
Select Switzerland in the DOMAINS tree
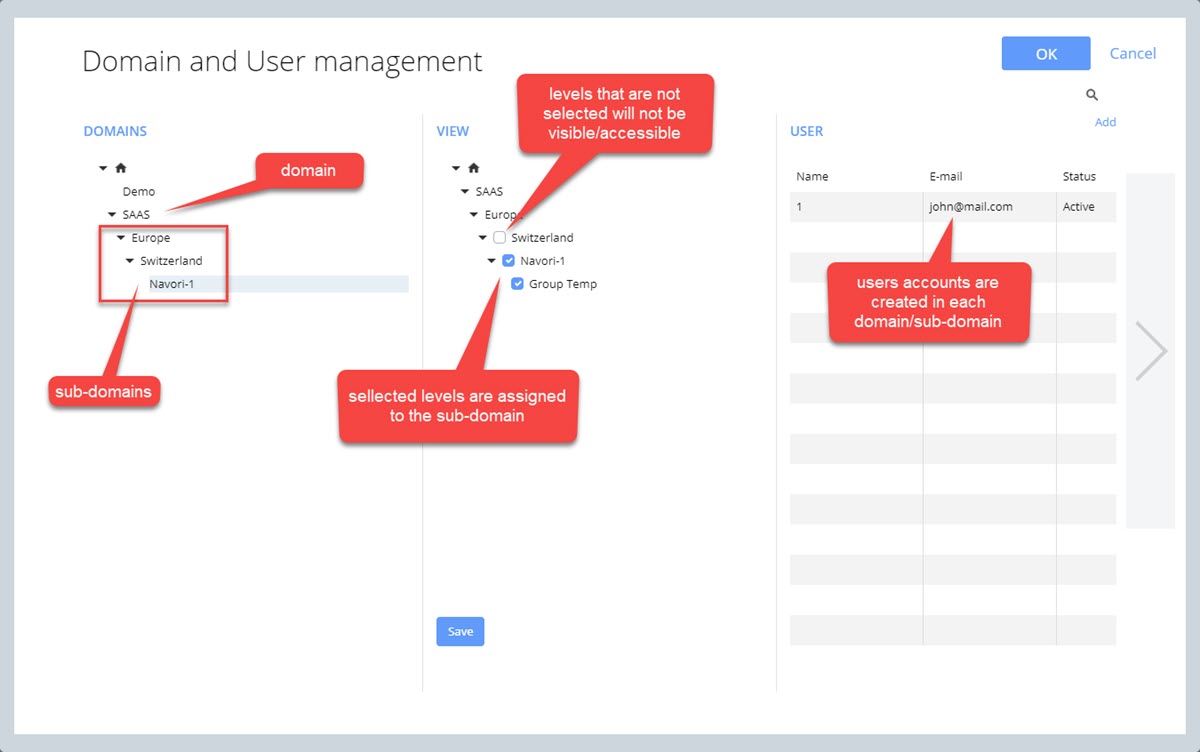point(171,261)
